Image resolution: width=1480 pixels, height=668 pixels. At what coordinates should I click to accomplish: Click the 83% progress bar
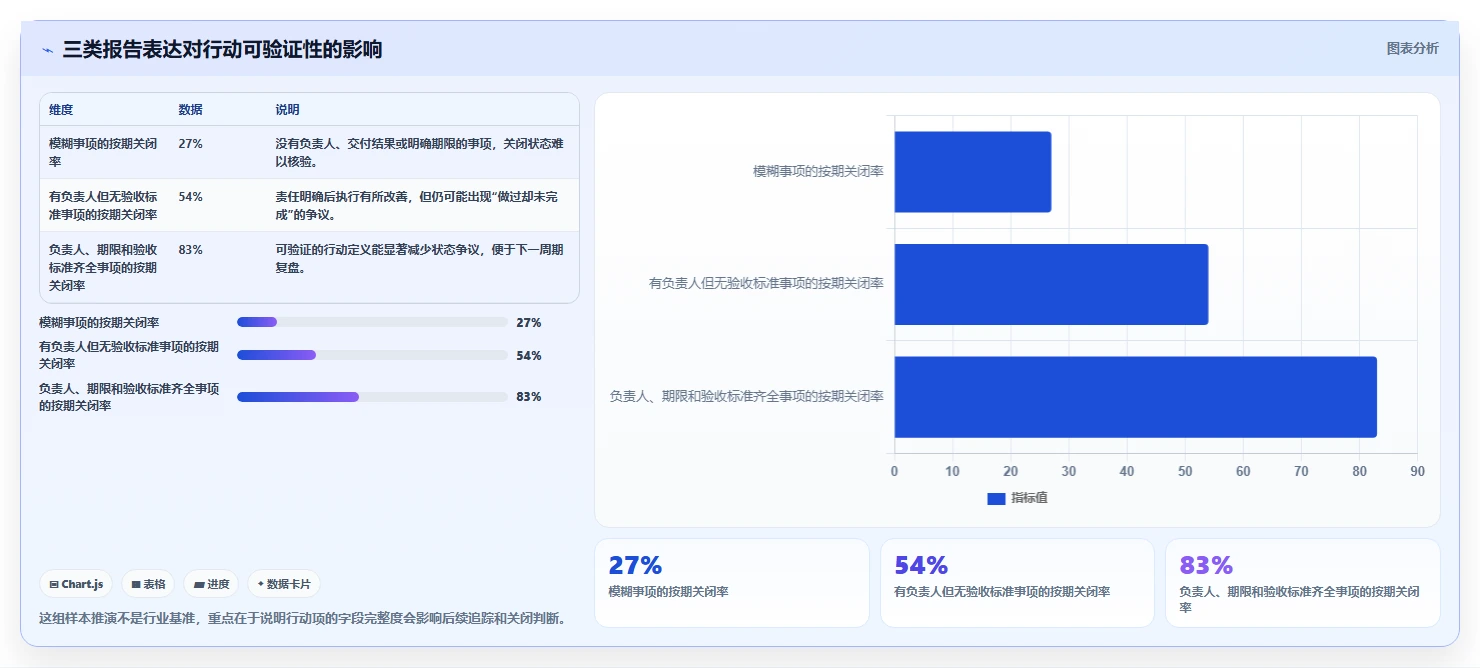click(x=372, y=397)
